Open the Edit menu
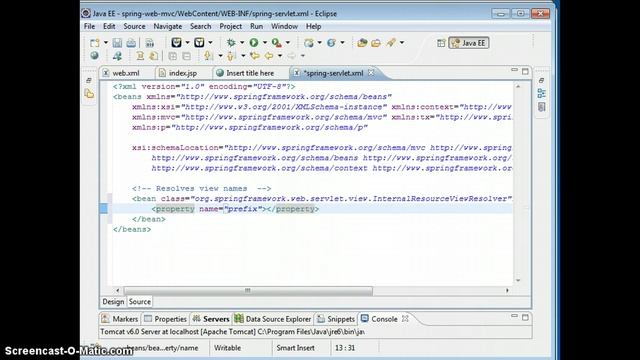This screenshot has width=640, height=360. (109, 26)
